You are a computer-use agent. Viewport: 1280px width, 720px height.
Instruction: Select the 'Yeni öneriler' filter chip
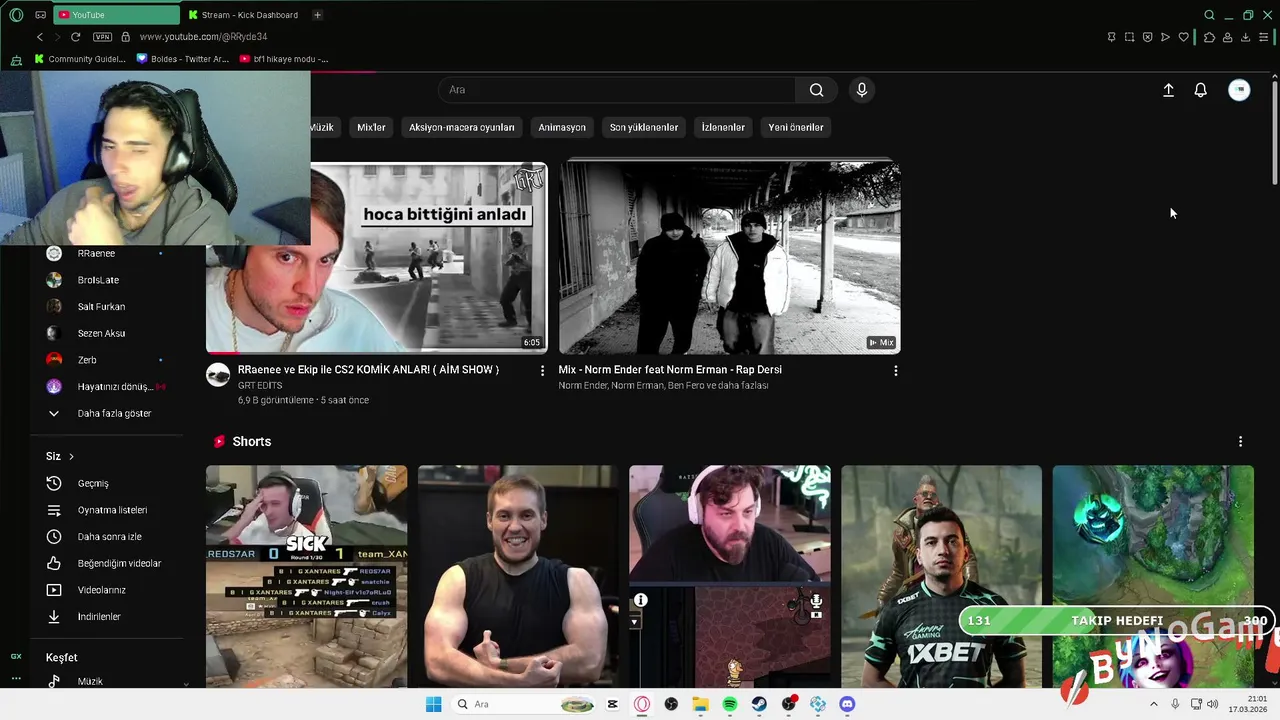click(796, 127)
